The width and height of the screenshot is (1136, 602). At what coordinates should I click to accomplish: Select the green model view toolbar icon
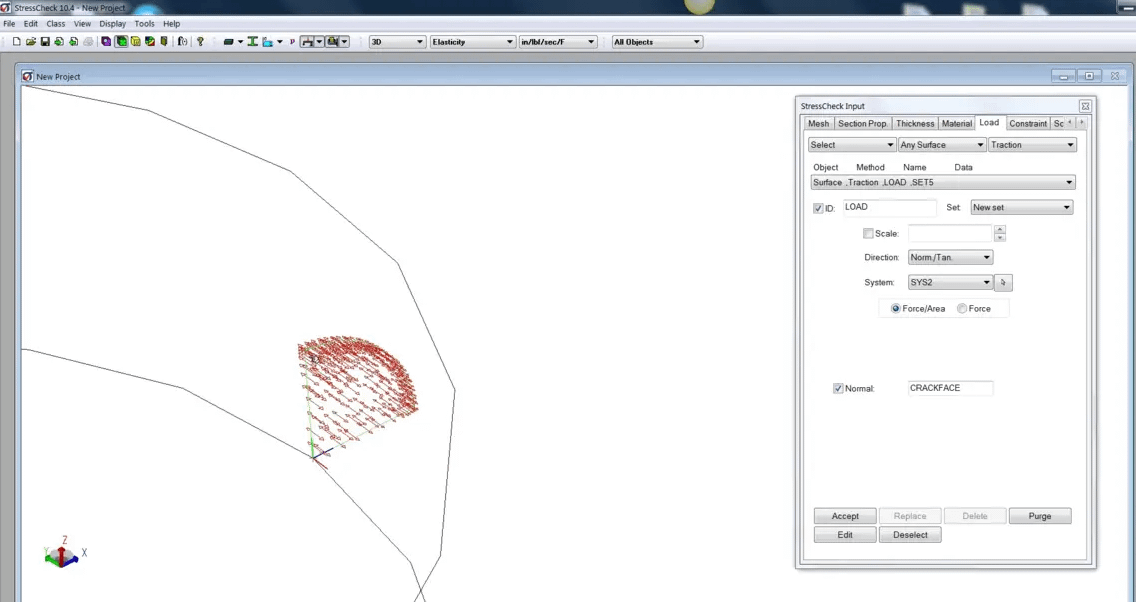coord(122,41)
